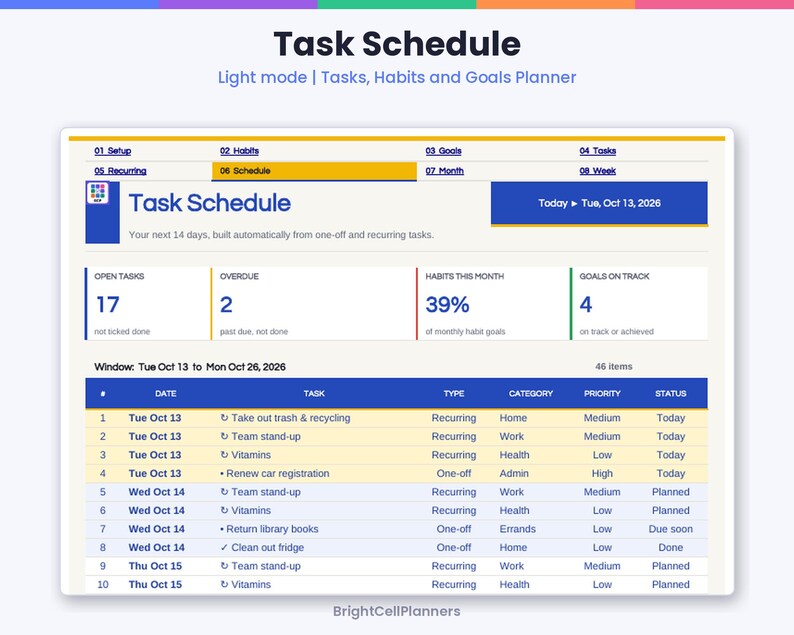
Task: Click the Window date range text
Action: pos(190,367)
